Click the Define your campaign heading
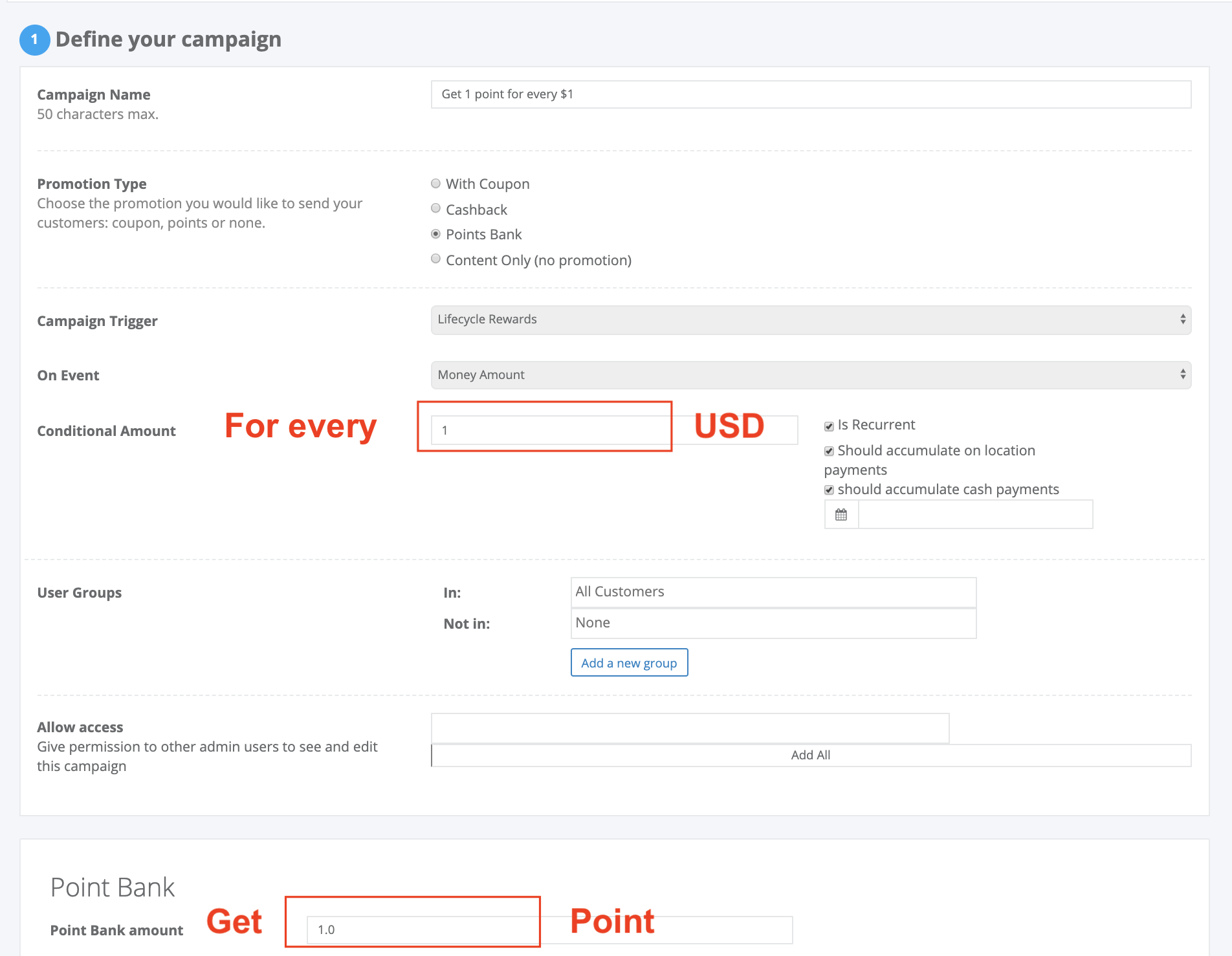The image size is (1232, 956). tap(168, 39)
